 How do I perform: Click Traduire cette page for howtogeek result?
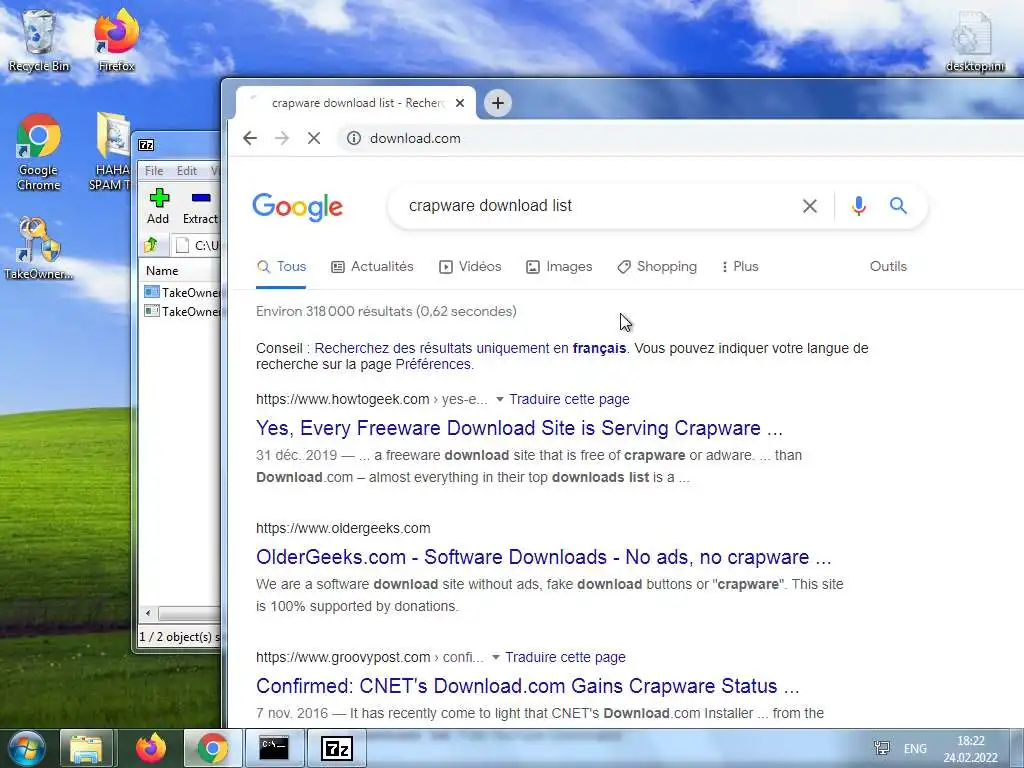click(x=569, y=399)
